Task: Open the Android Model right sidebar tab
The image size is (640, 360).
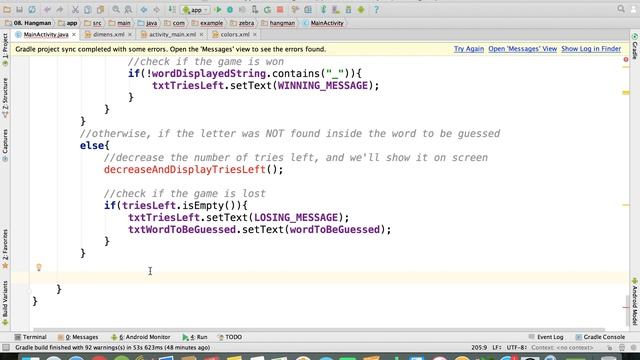Action: 635,302
